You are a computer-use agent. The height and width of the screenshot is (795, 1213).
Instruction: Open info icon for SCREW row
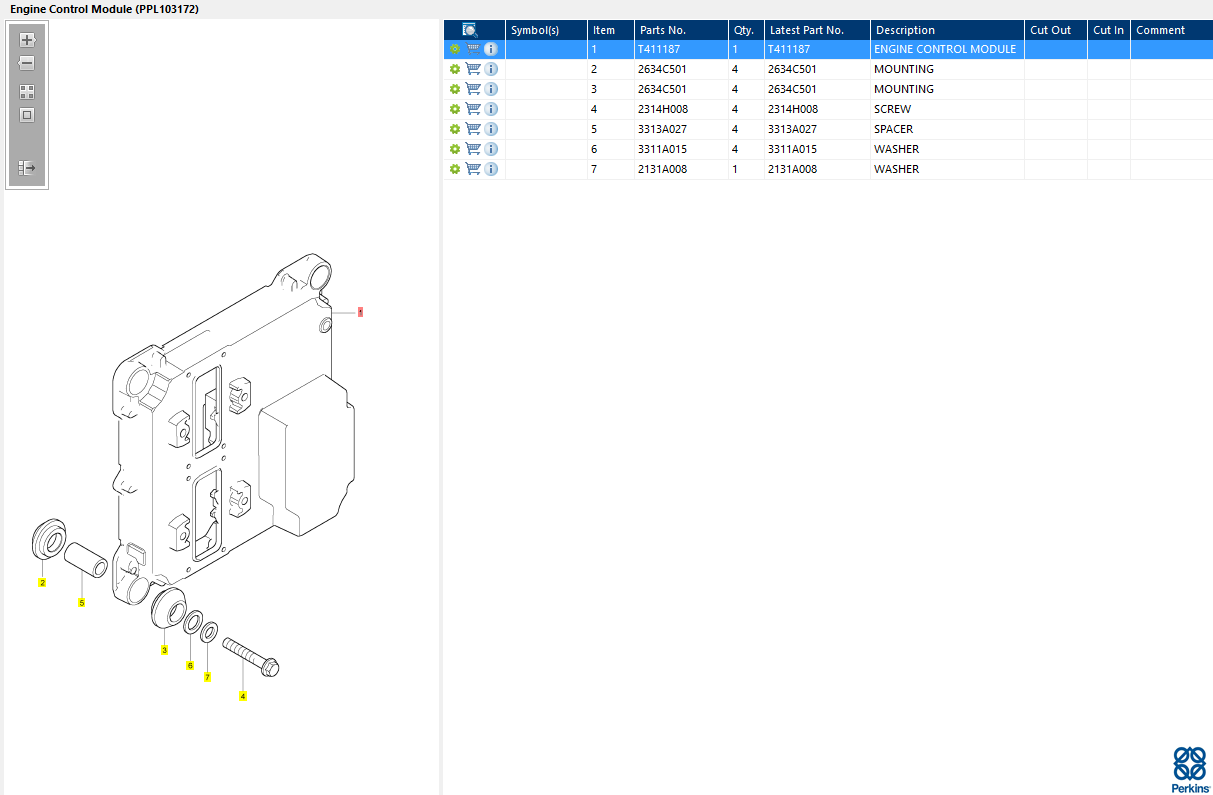[x=491, y=109]
